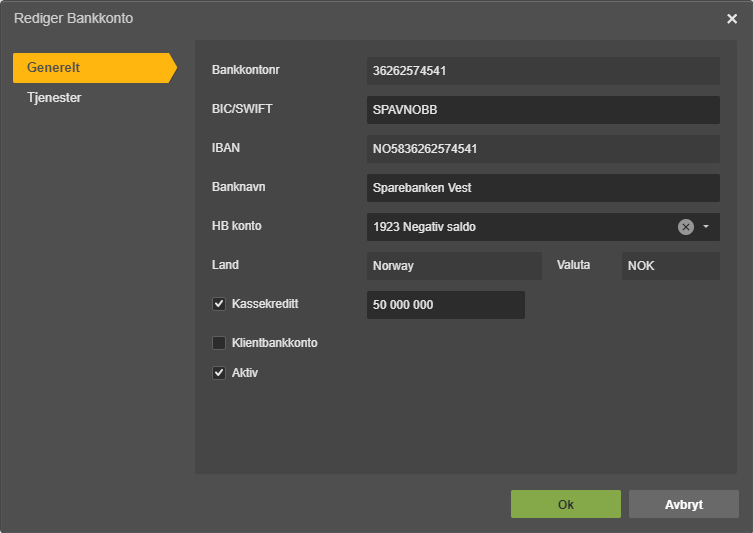Focus the Kassekreditt amount field 50 000 000
The height and width of the screenshot is (533, 753).
point(446,305)
